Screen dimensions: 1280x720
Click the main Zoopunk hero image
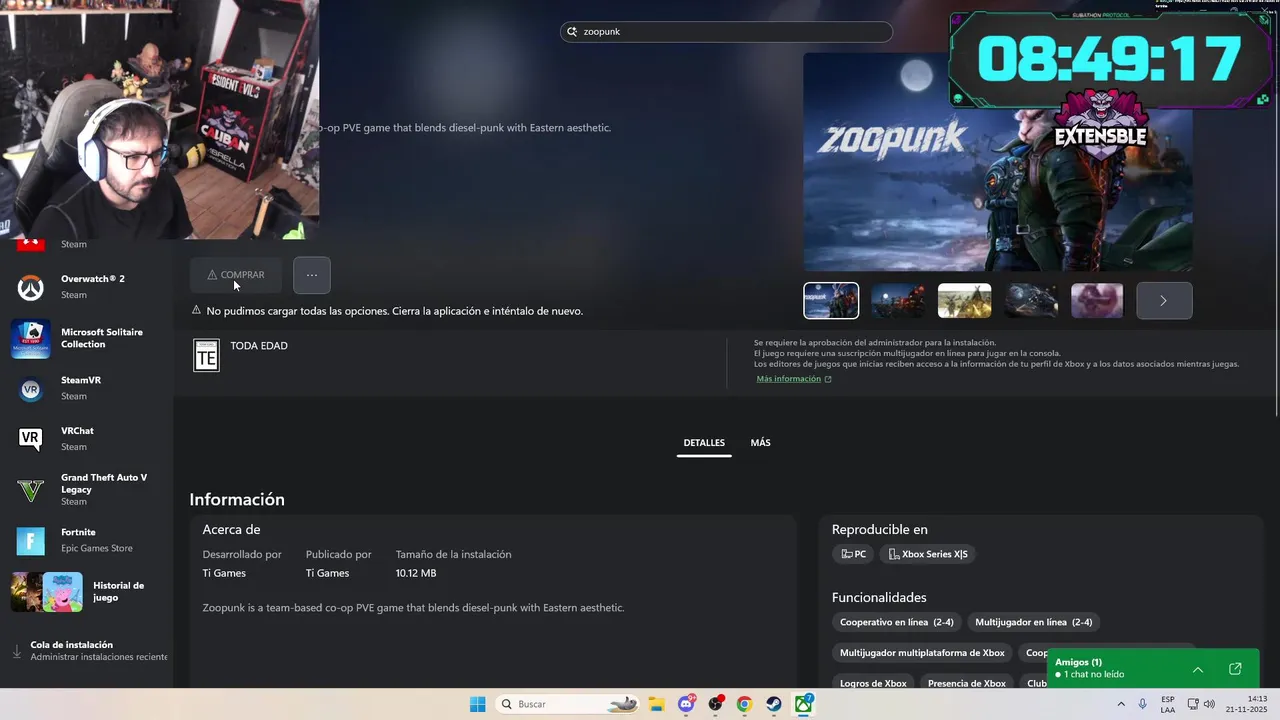[998, 162]
